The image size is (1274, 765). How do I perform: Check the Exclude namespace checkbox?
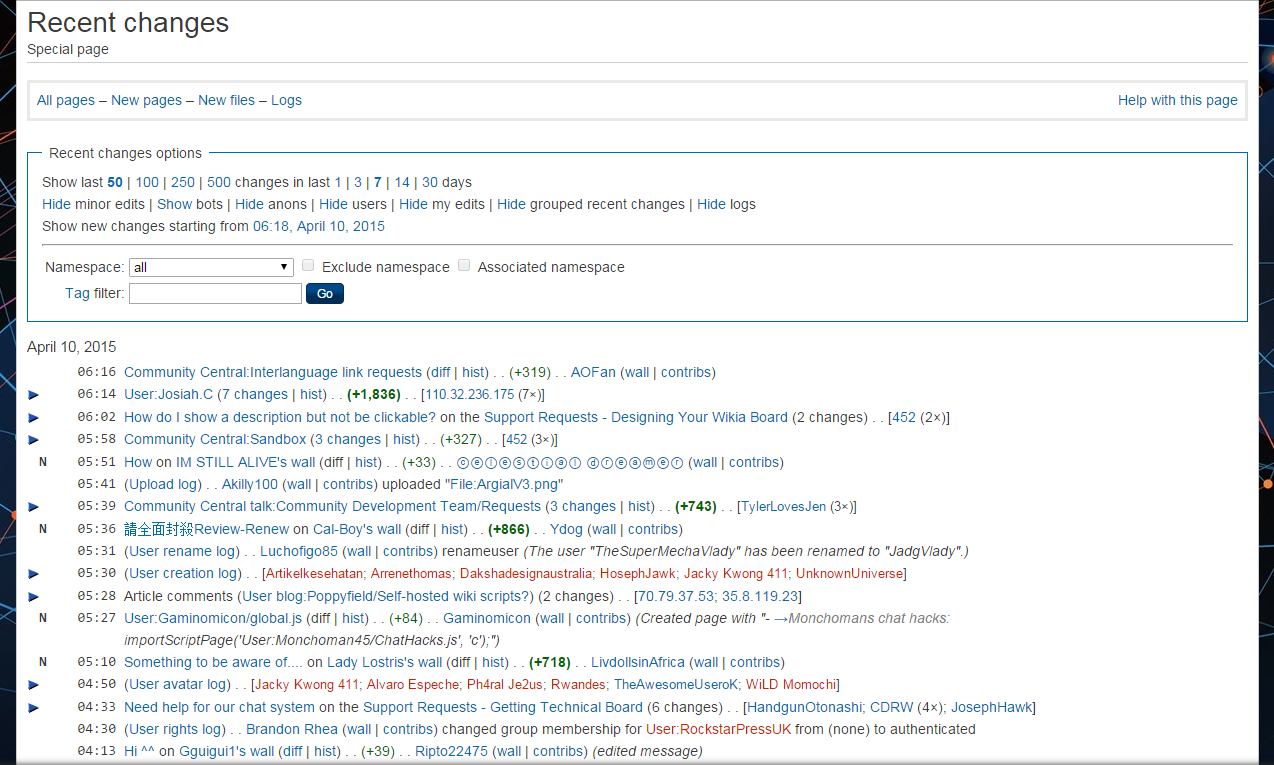point(309,266)
